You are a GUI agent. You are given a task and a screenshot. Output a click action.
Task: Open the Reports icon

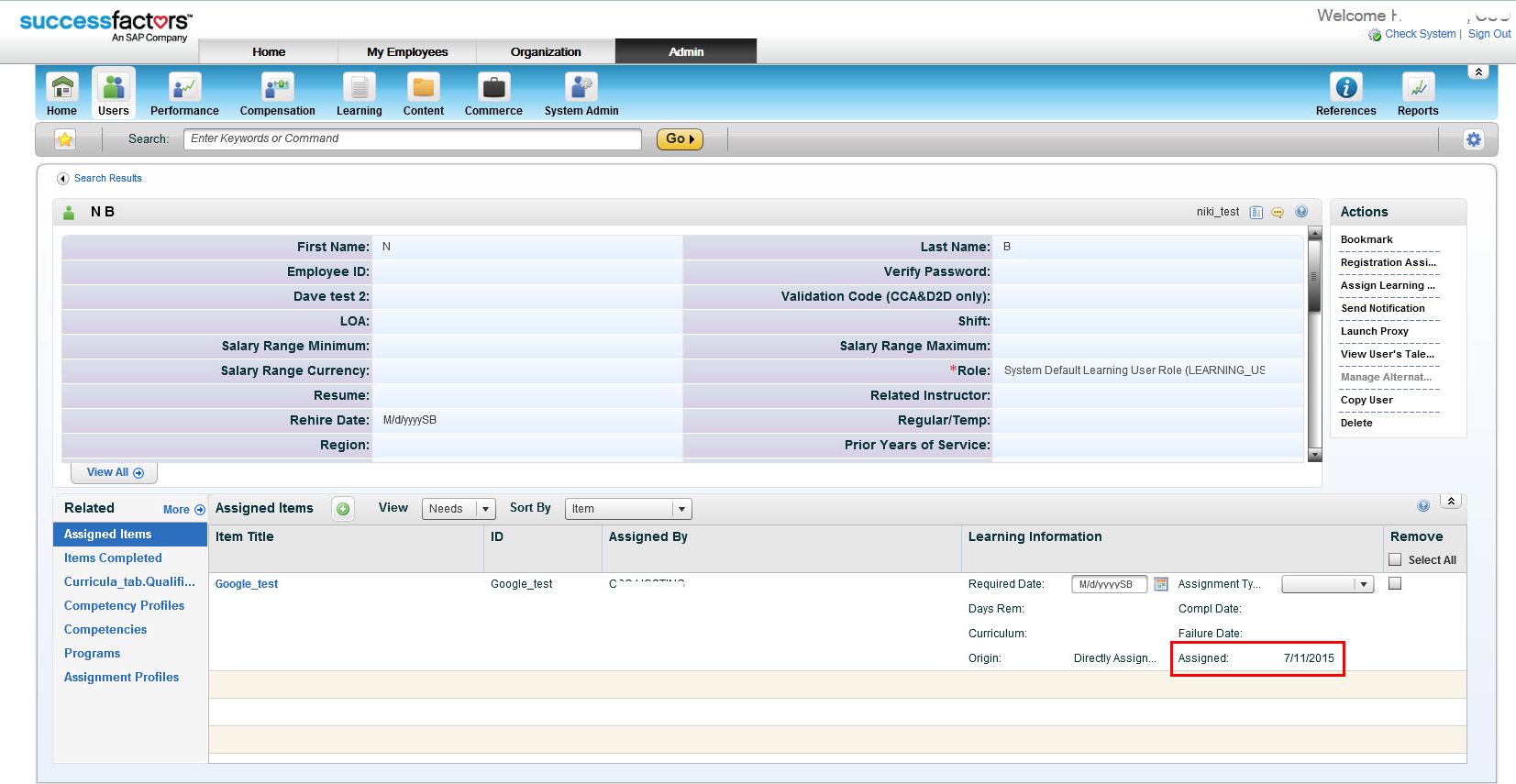[1418, 88]
